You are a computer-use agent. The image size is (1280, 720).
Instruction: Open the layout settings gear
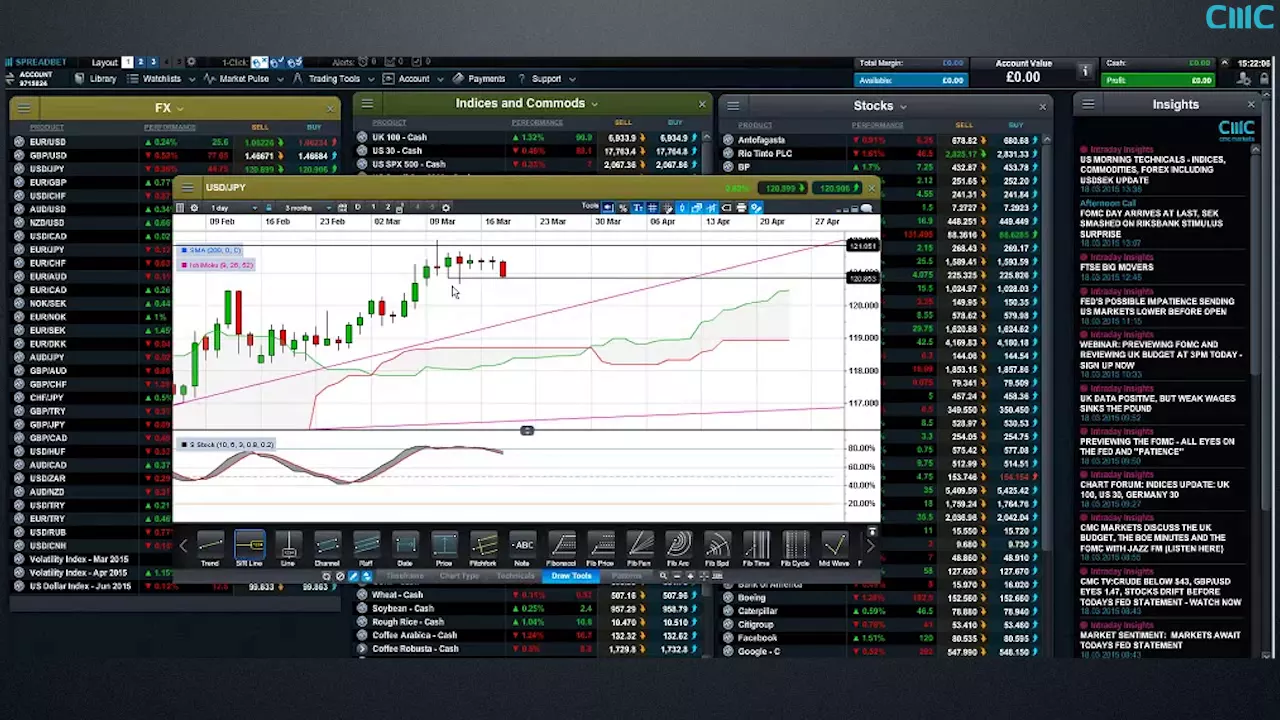191,62
